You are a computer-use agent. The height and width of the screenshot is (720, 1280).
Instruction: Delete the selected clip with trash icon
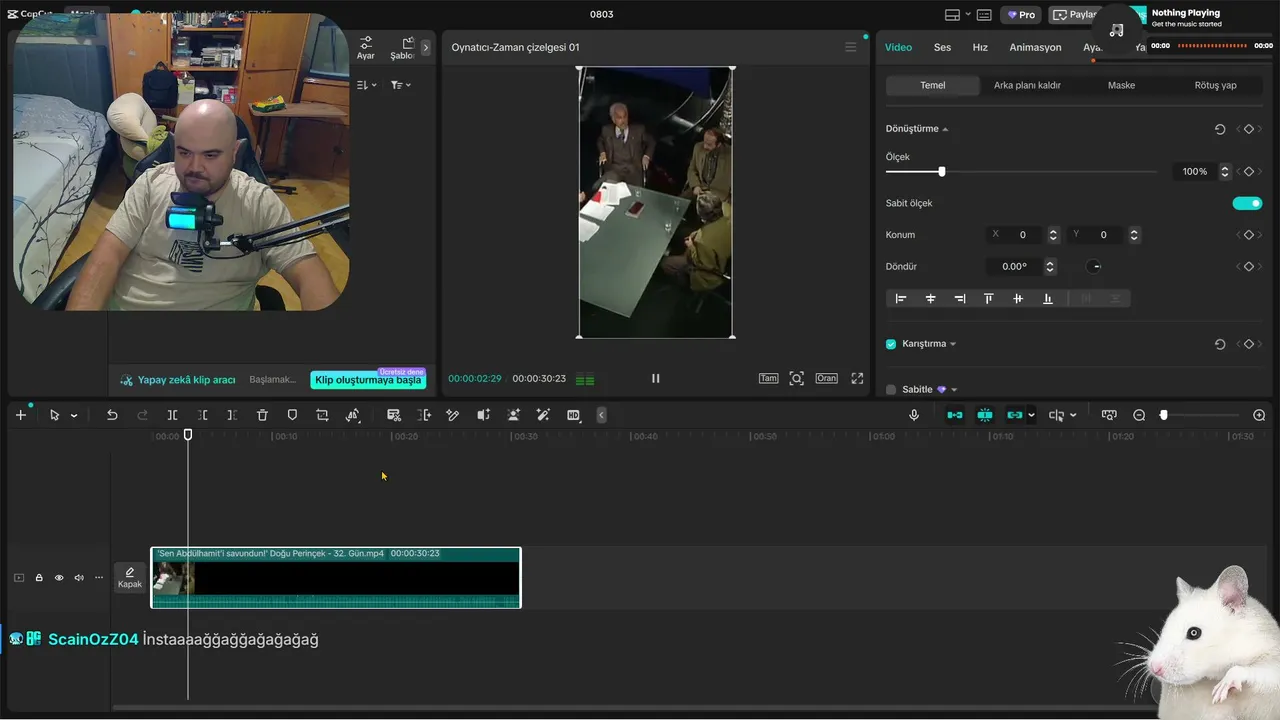click(x=262, y=415)
